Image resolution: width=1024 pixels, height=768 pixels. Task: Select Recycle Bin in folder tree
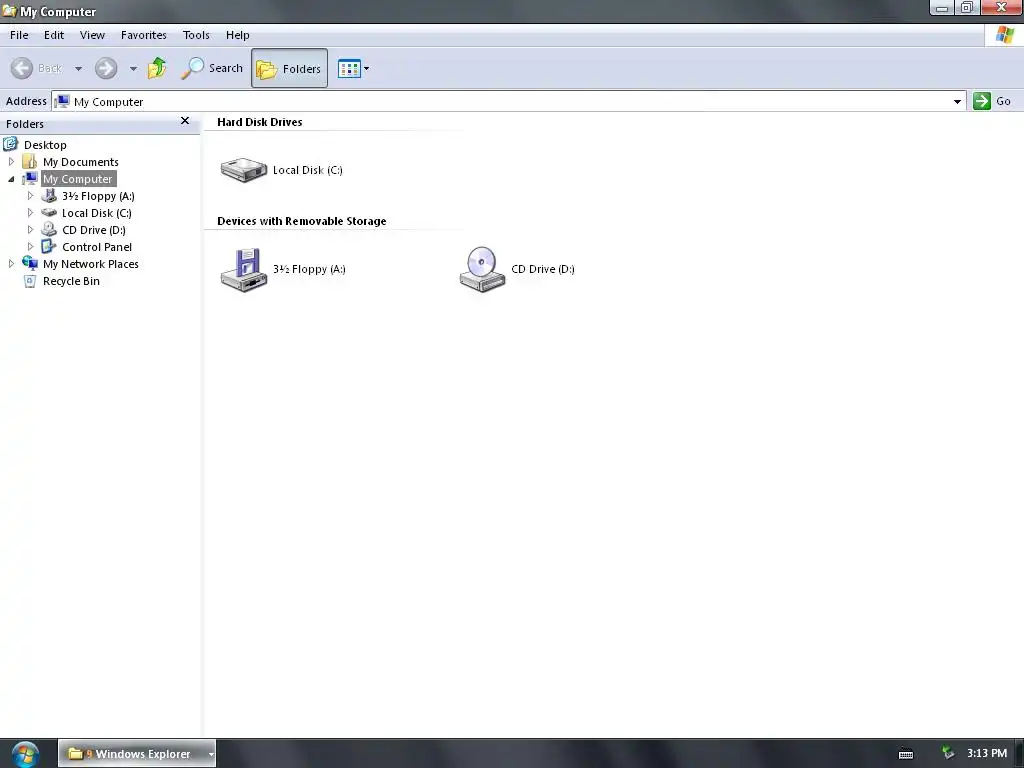[71, 281]
